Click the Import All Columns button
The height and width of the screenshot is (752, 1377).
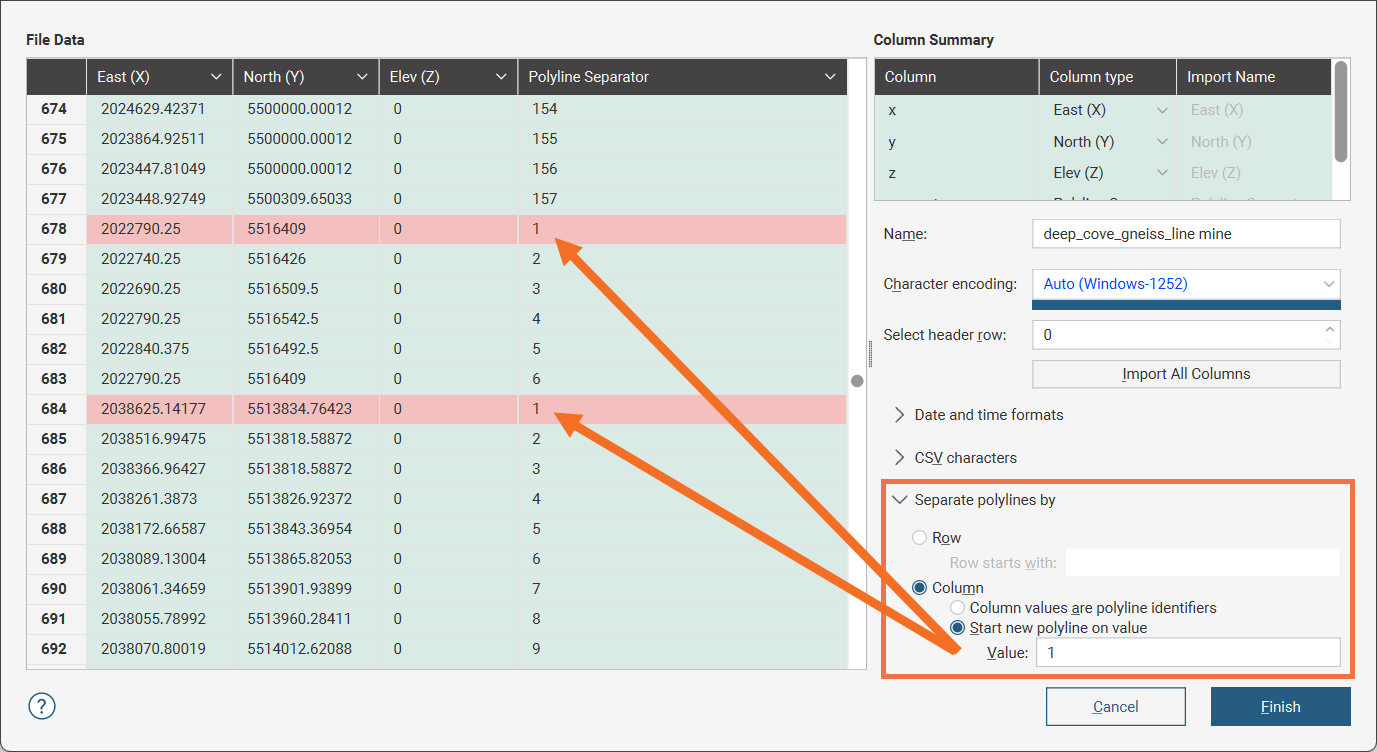coord(1185,374)
